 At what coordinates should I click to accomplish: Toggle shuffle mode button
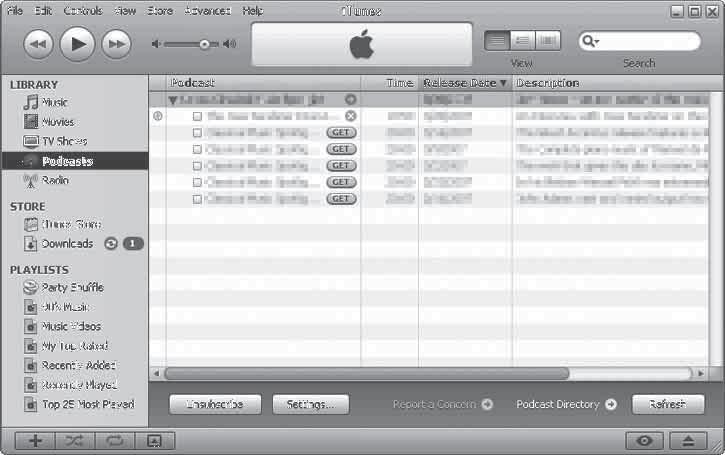tap(75, 441)
